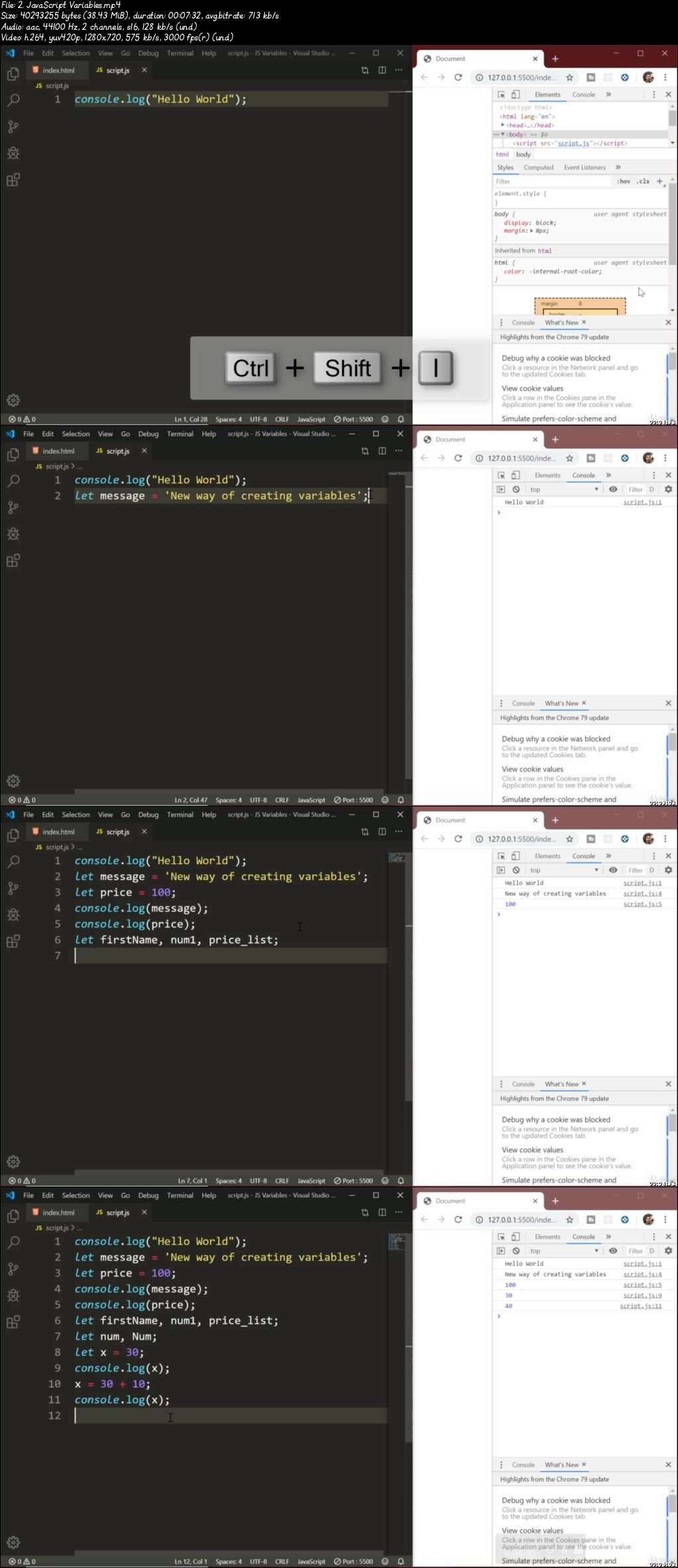The height and width of the screenshot is (1568, 678).
Task: Click Search icon in the twelve-line code frame
Action: tap(13, 1242)
